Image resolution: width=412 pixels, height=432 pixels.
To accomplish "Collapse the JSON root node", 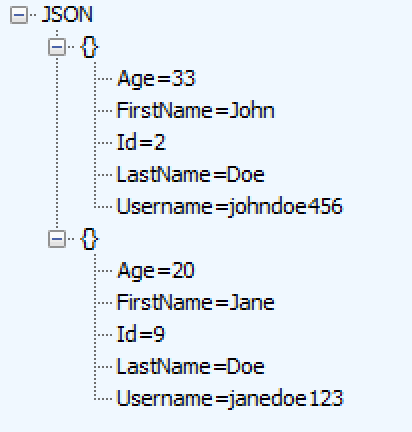I will point(19,15).
